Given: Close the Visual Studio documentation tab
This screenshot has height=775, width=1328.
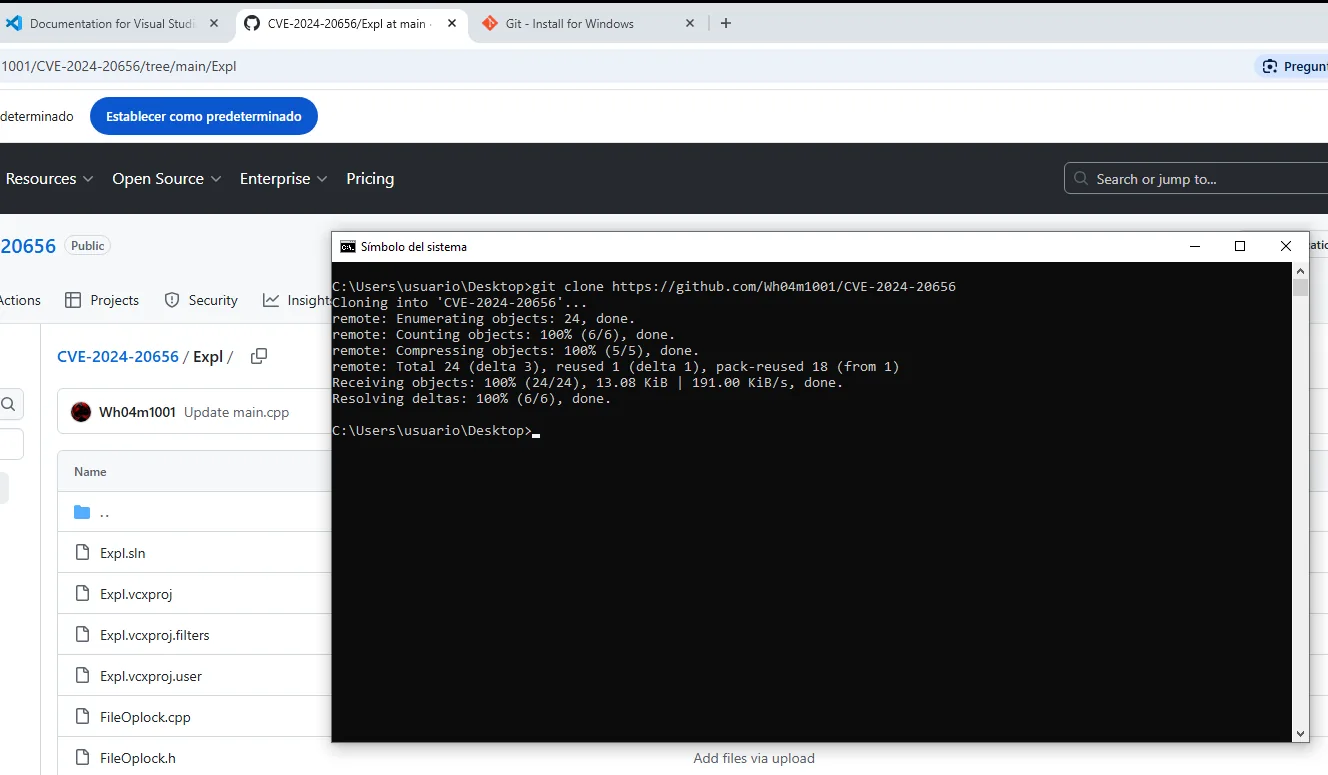Looking at the screenshot, I should [x=214, y=23].
